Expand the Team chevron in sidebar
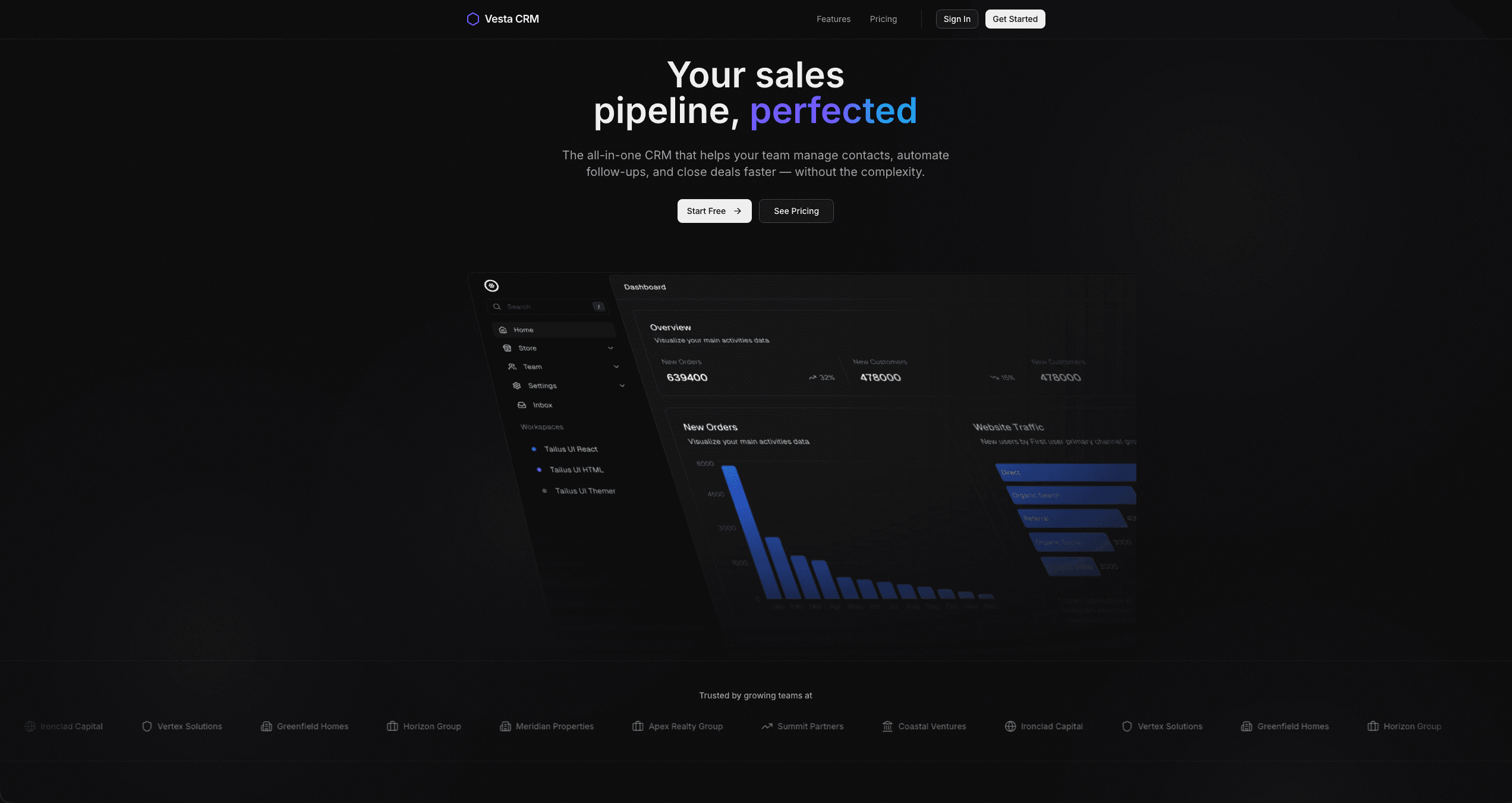This screenshot has height=803, width=1512. click(x=616, y=367)
